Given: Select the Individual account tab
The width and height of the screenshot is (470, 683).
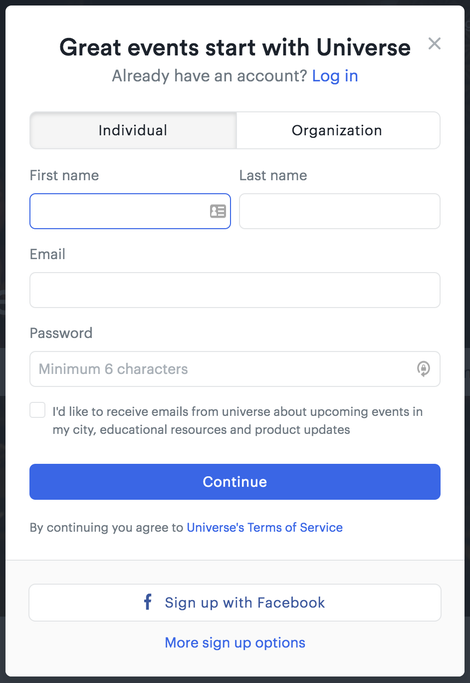Looking at the screenshot, I should pyautogui.click(x=133, y=130).
